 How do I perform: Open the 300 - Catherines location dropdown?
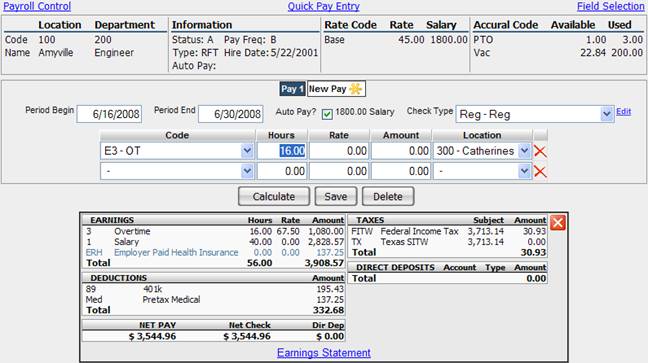coord(524,151)
